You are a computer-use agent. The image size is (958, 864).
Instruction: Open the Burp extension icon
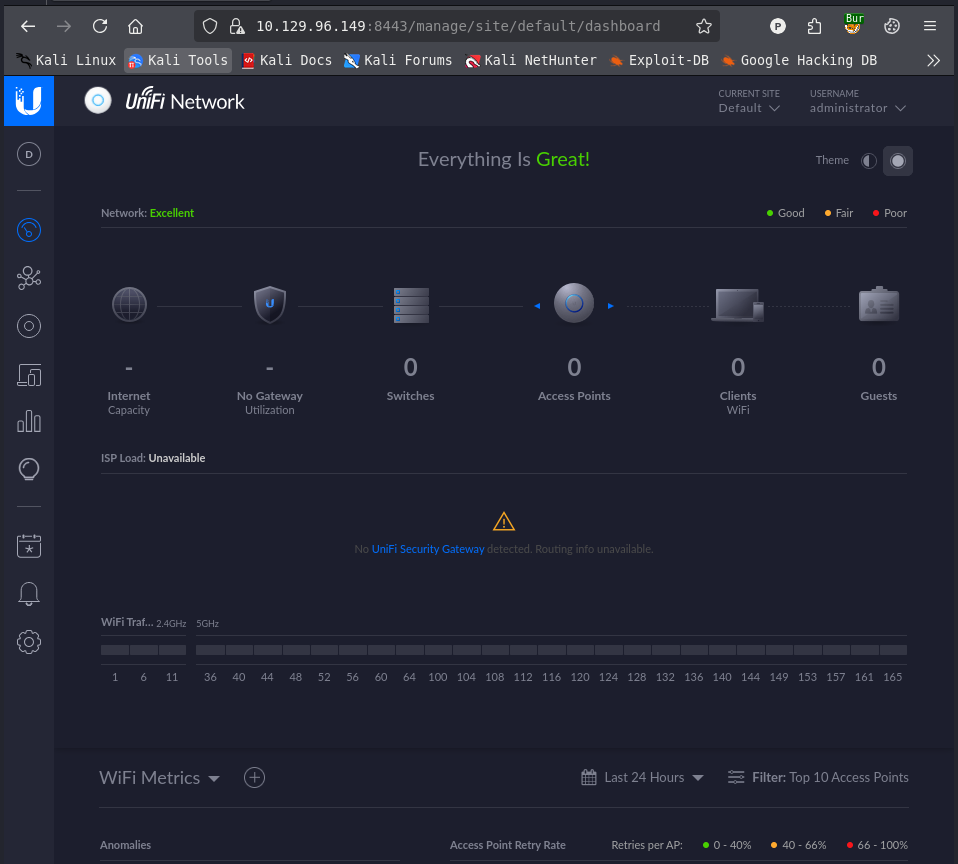pos(854,24)
